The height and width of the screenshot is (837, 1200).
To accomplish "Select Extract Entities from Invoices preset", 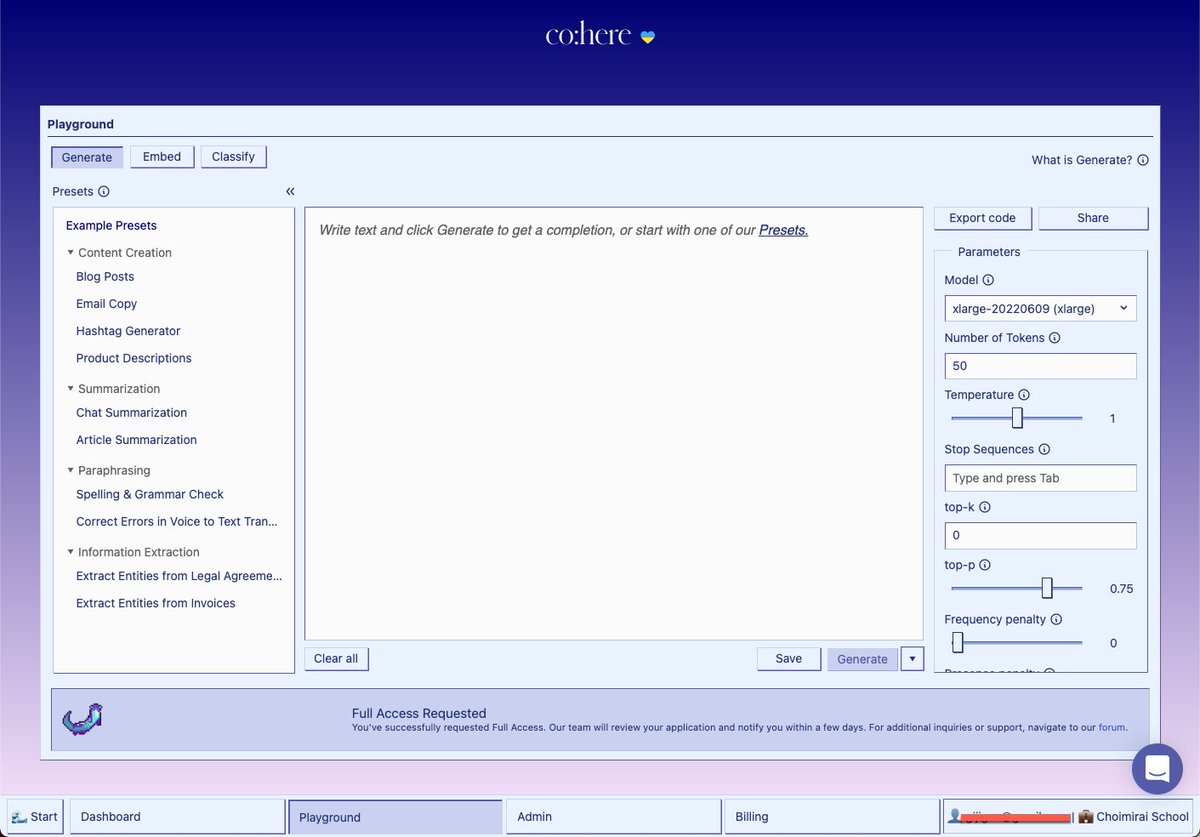I will tap(156, 603).
